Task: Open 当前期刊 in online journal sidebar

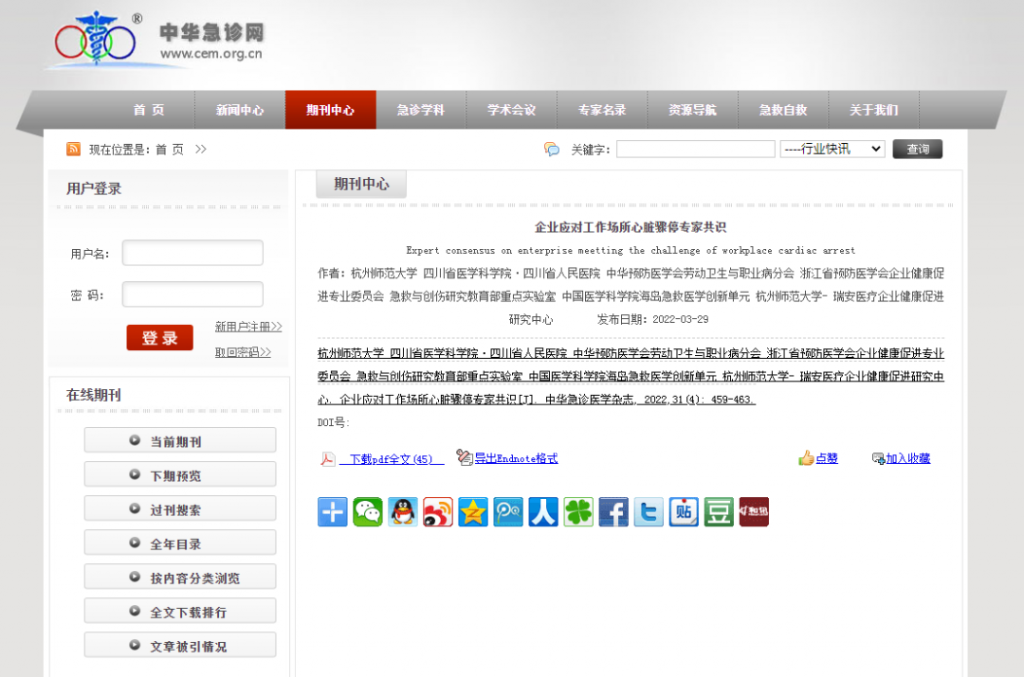Action: point(180,441)
